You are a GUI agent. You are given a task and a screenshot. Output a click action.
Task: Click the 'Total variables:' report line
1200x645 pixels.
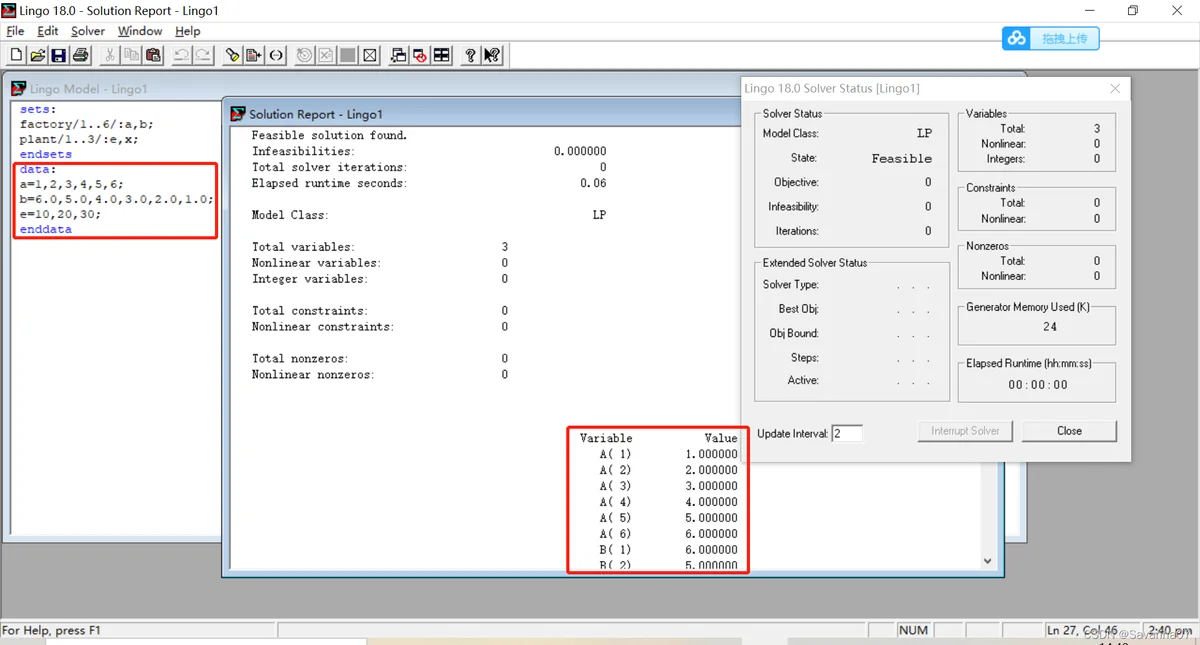303,246
